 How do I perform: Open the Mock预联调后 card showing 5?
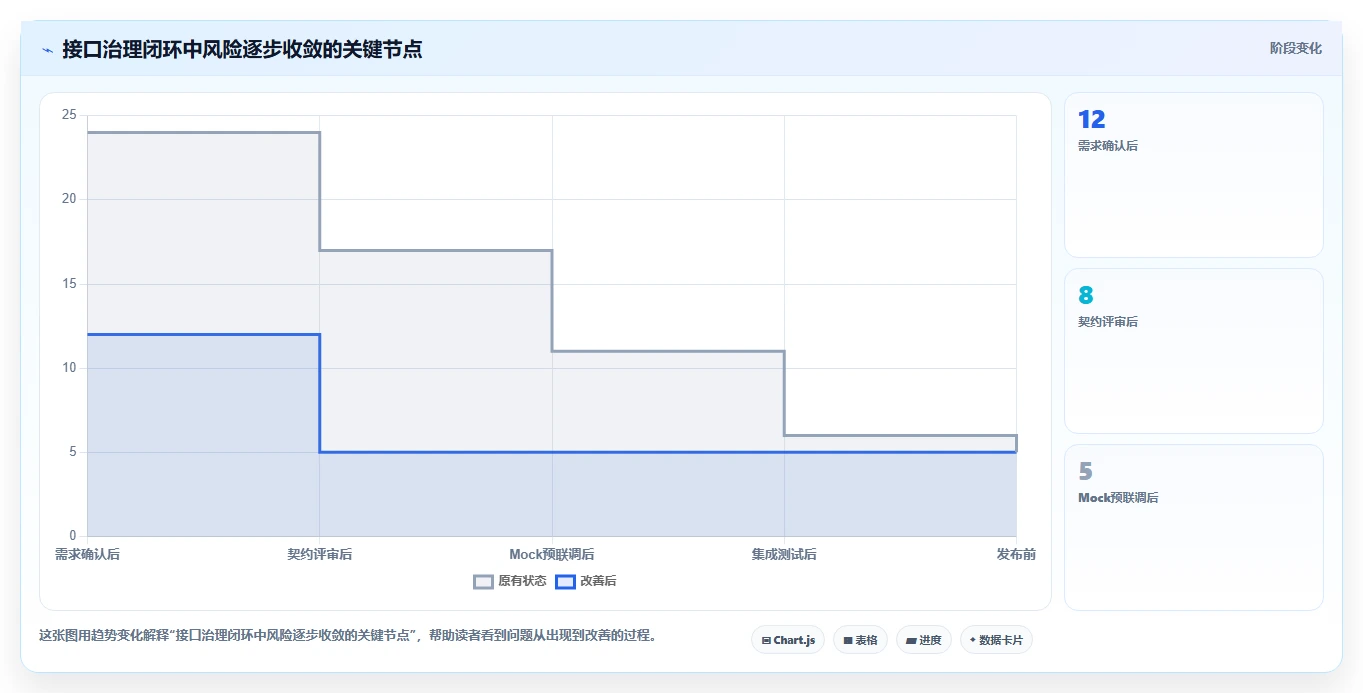pos(1194,527)
